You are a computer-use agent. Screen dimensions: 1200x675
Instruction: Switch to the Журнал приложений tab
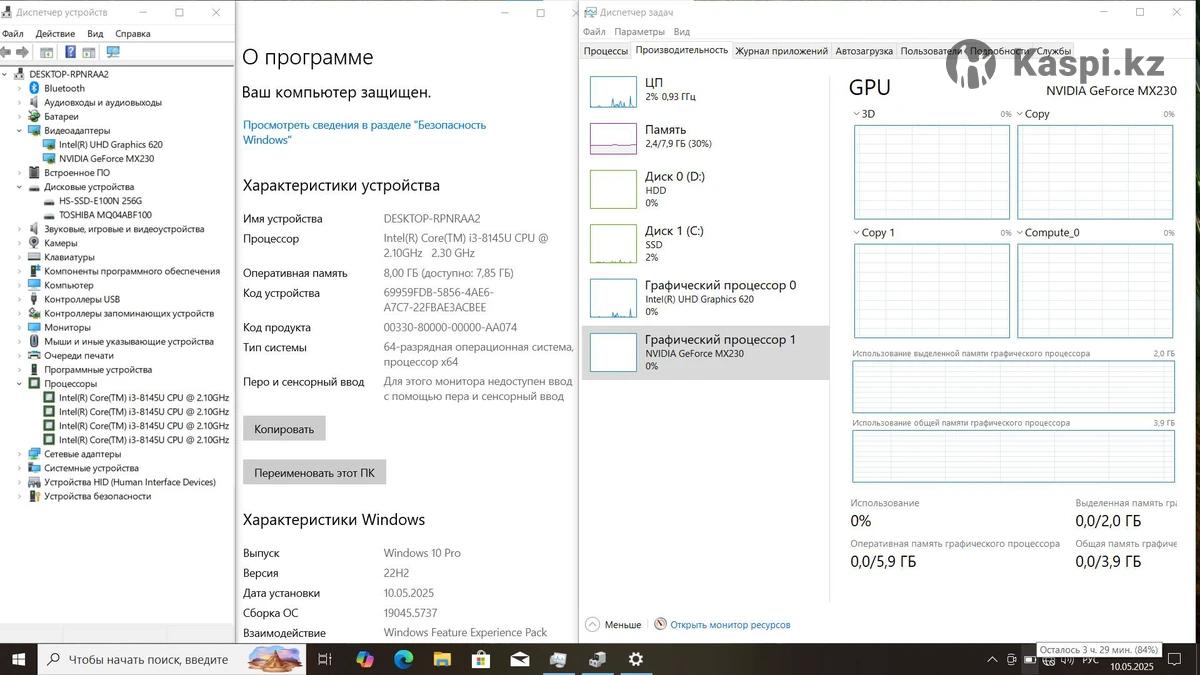[x=781, y=51]
